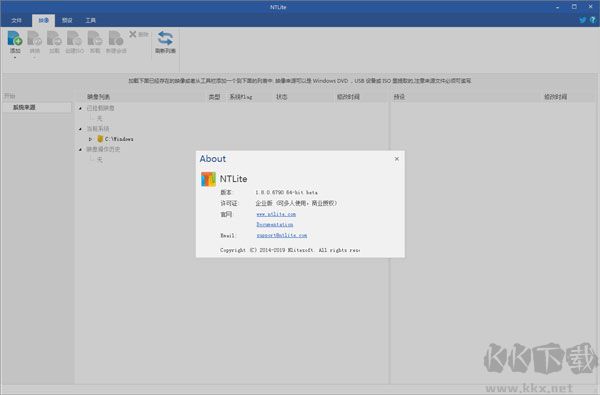Click the empty row under mounted images
The image size is (600, 395).
(x=99, y=119)
